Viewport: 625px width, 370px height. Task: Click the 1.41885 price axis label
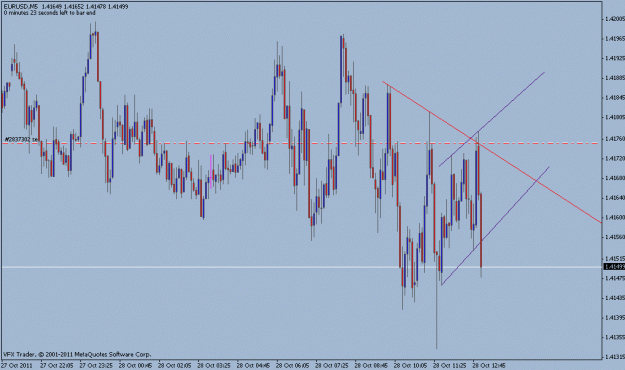tap(615, 78)
